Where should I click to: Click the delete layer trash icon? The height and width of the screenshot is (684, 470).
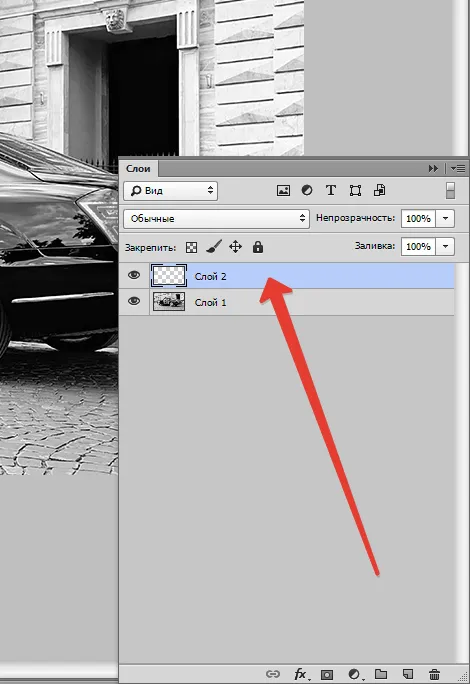coord(434,674)
